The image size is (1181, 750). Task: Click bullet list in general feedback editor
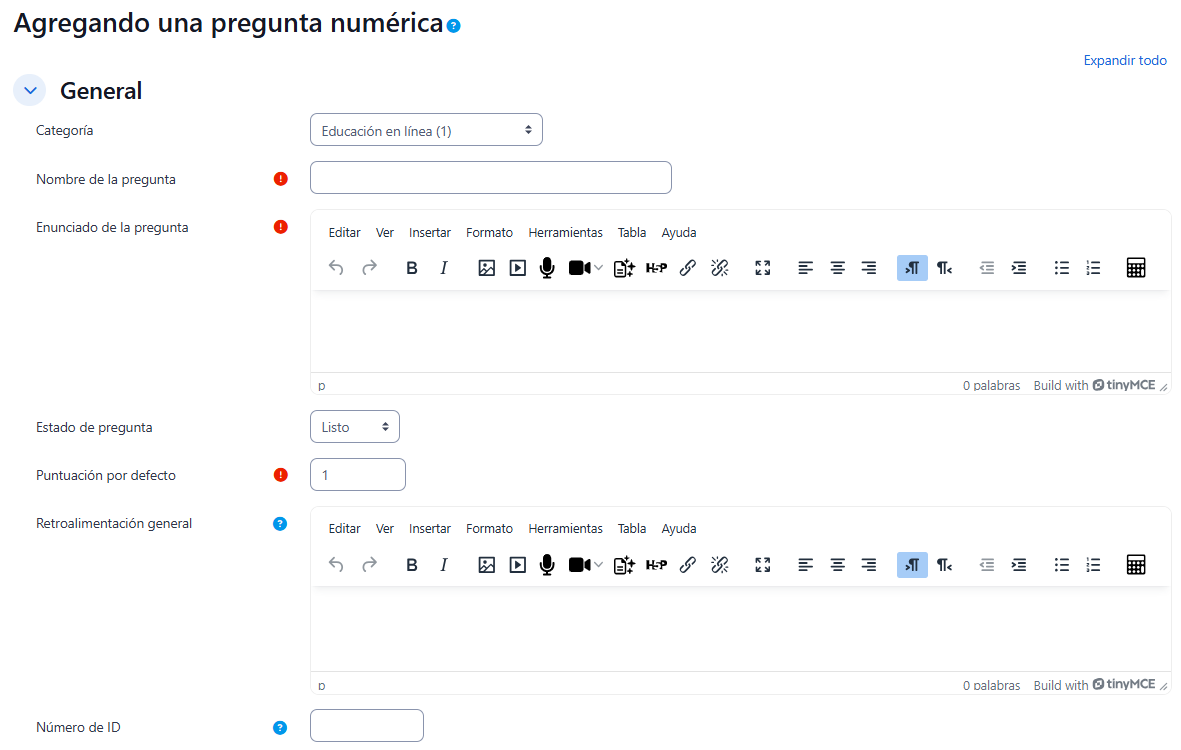[1062, 564]
